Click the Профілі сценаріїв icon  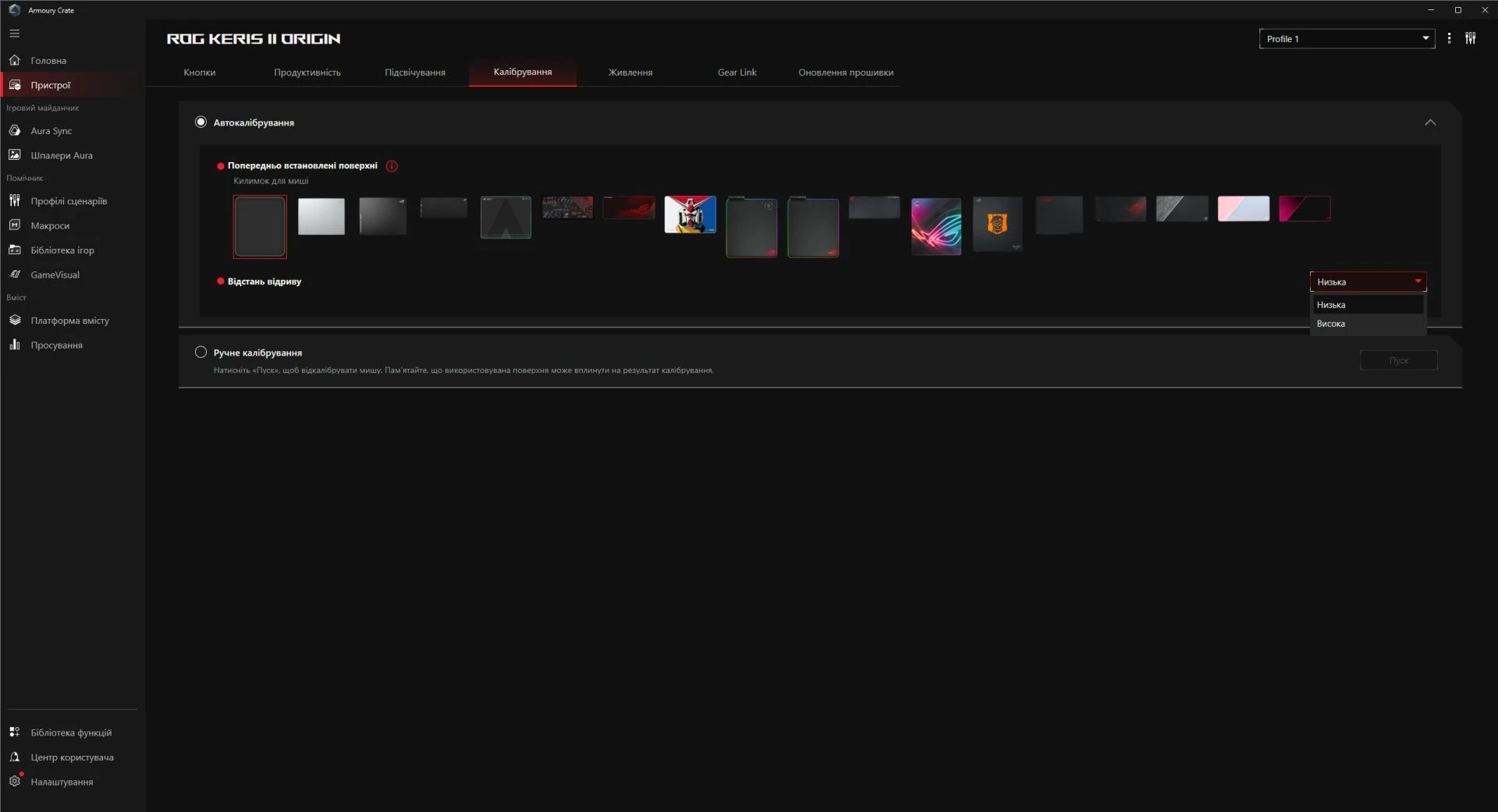pyautogui.click(x=15, y=200)
